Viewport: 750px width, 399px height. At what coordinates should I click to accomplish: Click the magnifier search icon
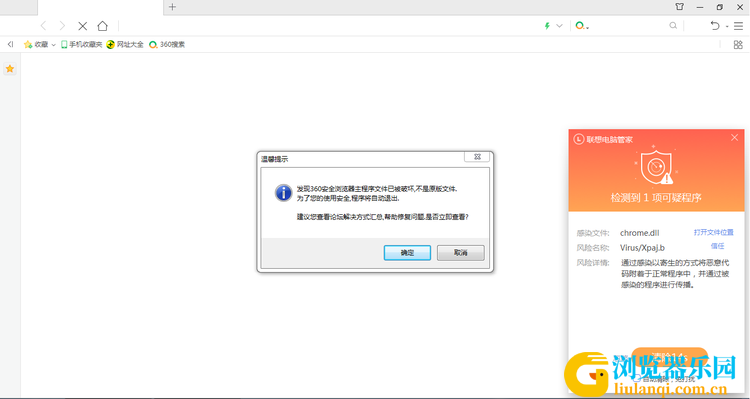click(x=673, y=26)
